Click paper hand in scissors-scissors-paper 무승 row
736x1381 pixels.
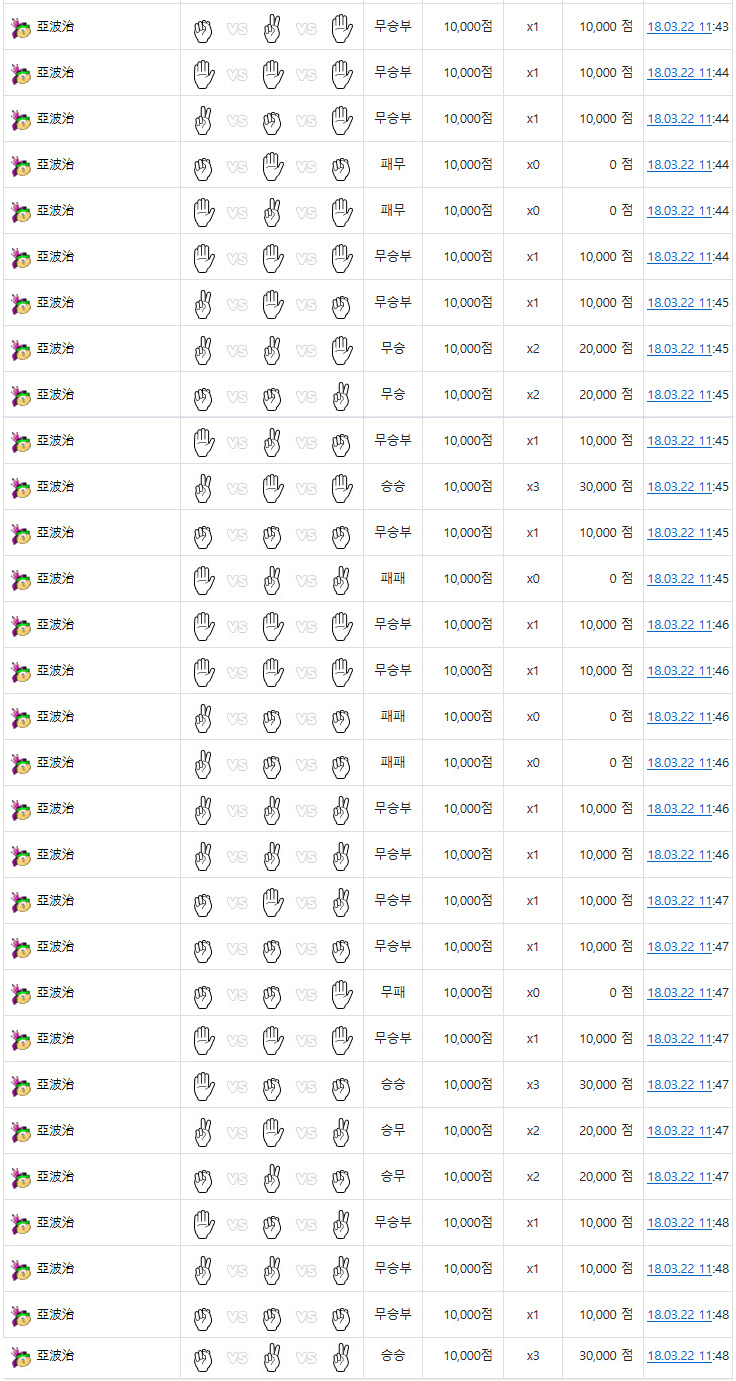[x=342, y=350]
